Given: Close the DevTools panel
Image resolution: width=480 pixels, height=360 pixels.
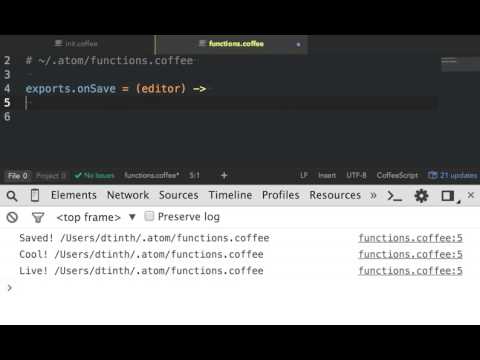Looking at the screenshot, I should [471, 195].
